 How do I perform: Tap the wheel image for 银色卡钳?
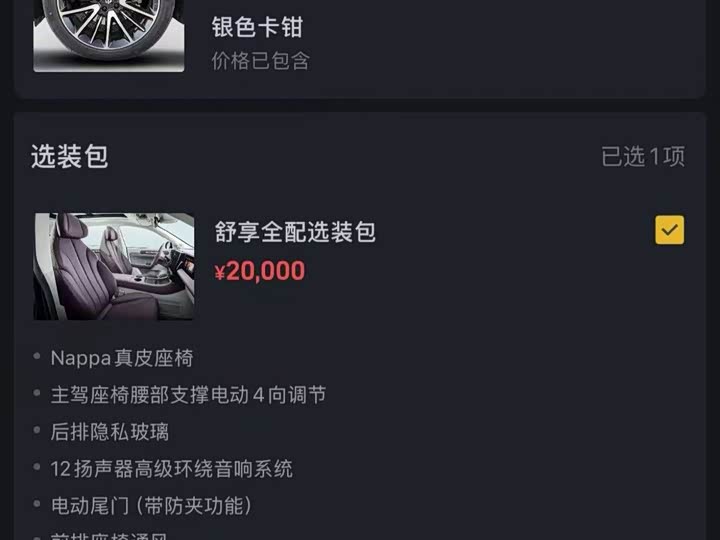pos(109,36)
